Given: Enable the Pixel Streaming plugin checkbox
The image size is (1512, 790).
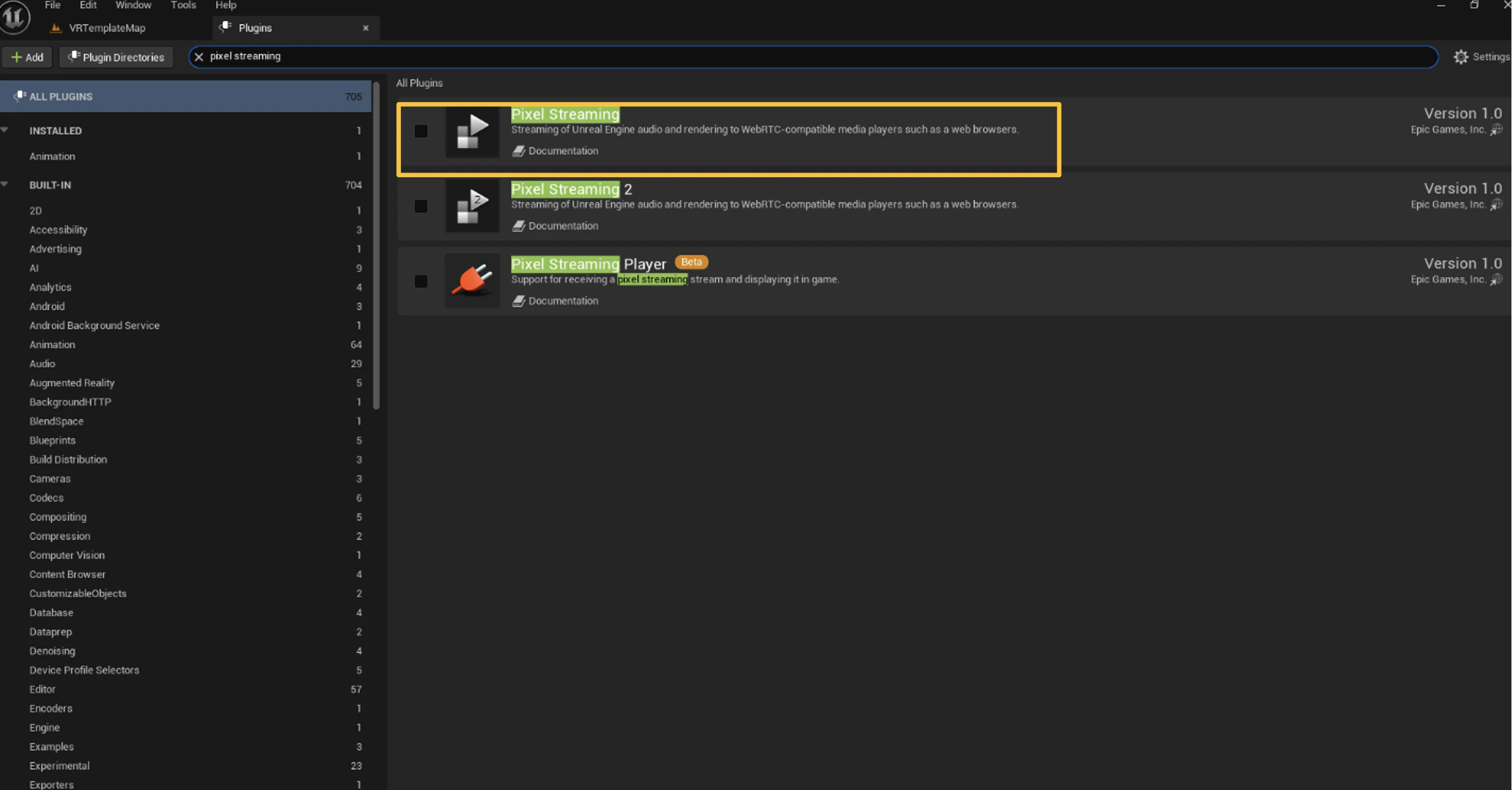Looking at the screenshot, I should point(421,131).
